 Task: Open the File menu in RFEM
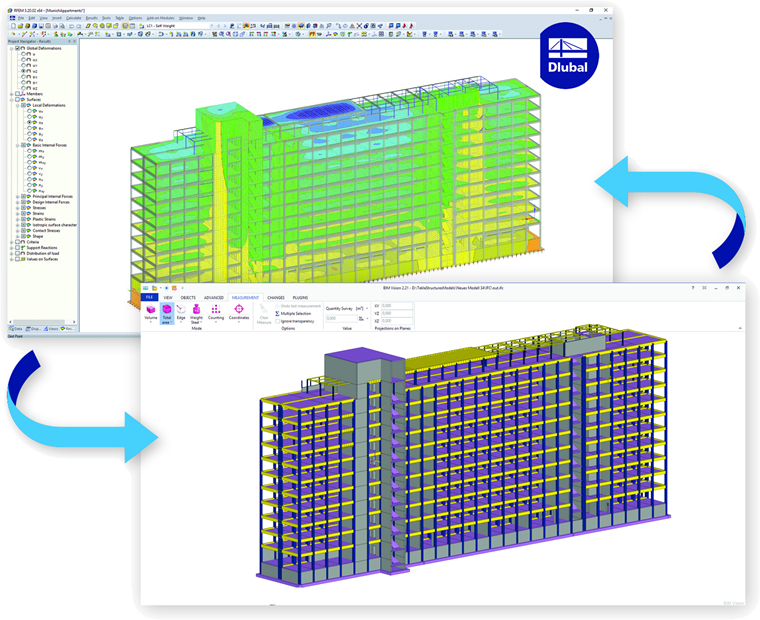(21, 18)
